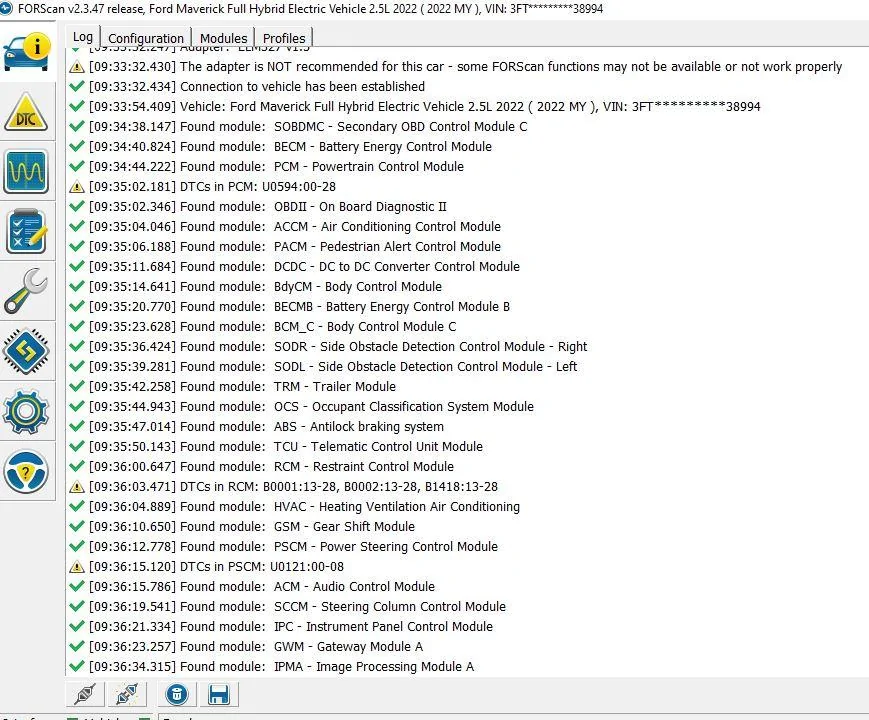Select log line 'HVAC - Heating Ventilation Air Conditioning'

coord(304,506)
